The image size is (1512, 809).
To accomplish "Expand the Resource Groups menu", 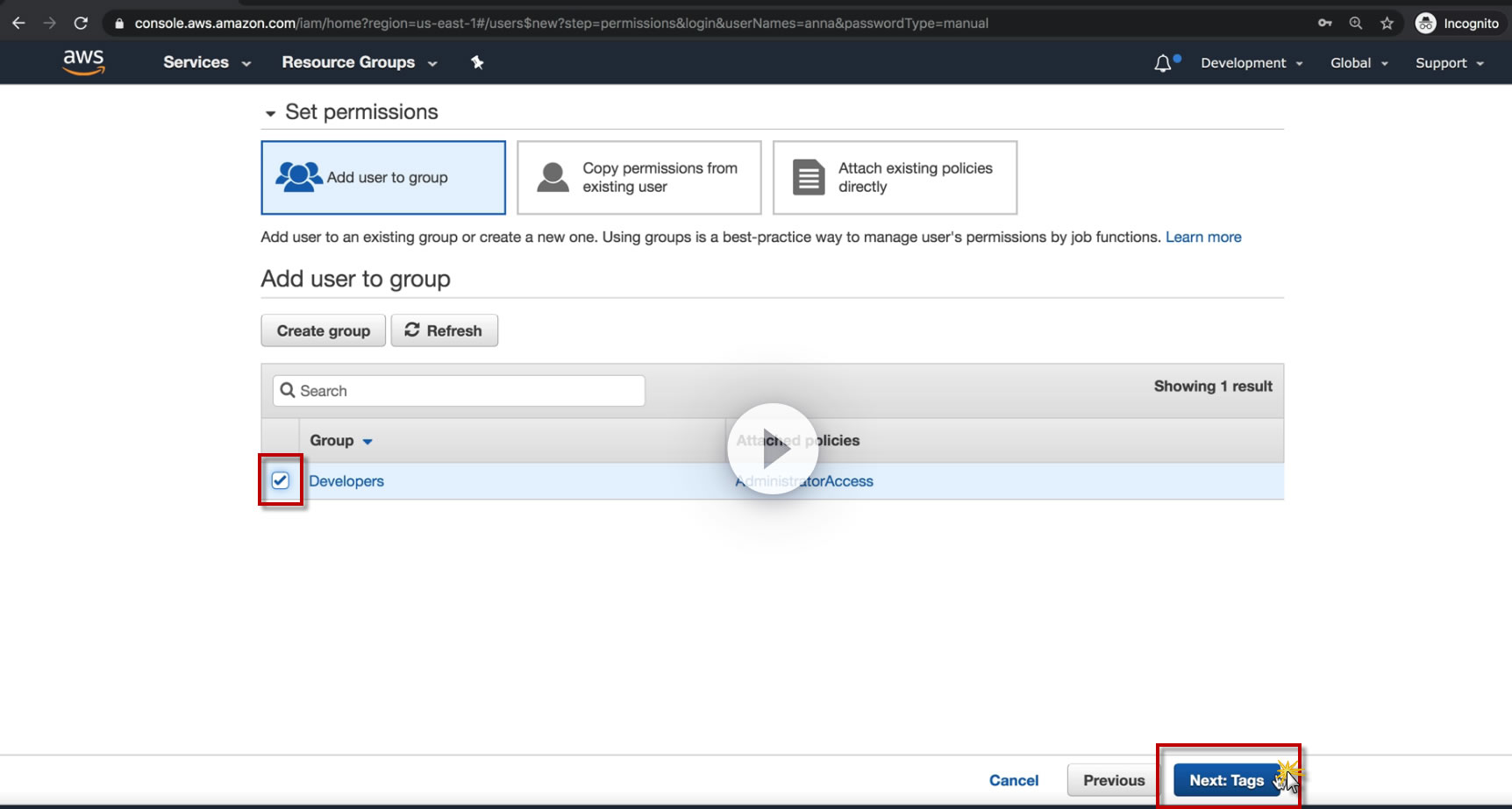I will pyautogui.click(x=359, y=62).
